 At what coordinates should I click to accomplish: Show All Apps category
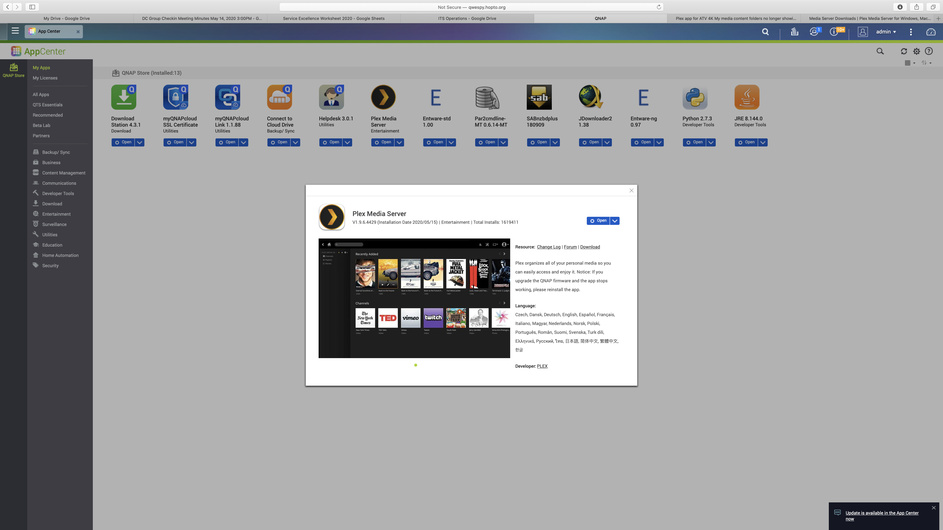click(x=41, y=94)
